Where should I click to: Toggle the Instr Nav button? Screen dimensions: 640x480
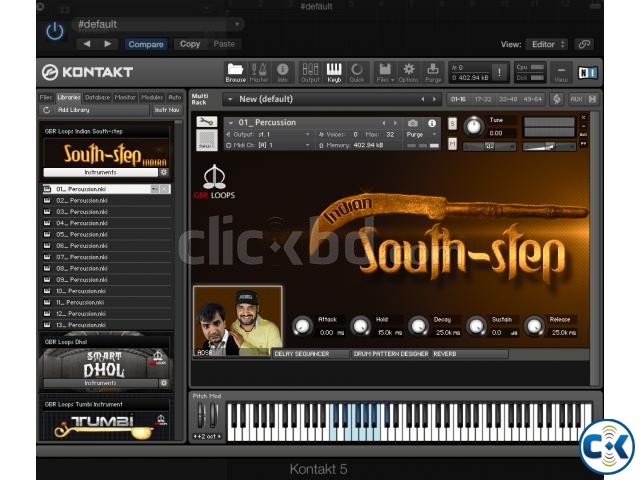(x=167, y=110)
